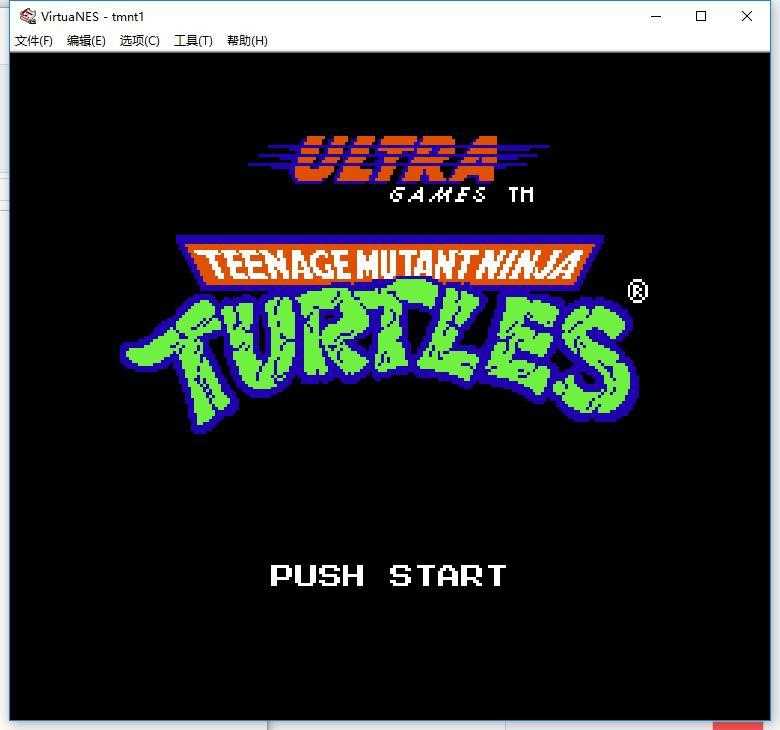The width and height of the screenshot is (780, 730).
Task: Close the VirtuaNES window
Action: tap(747, 16)
